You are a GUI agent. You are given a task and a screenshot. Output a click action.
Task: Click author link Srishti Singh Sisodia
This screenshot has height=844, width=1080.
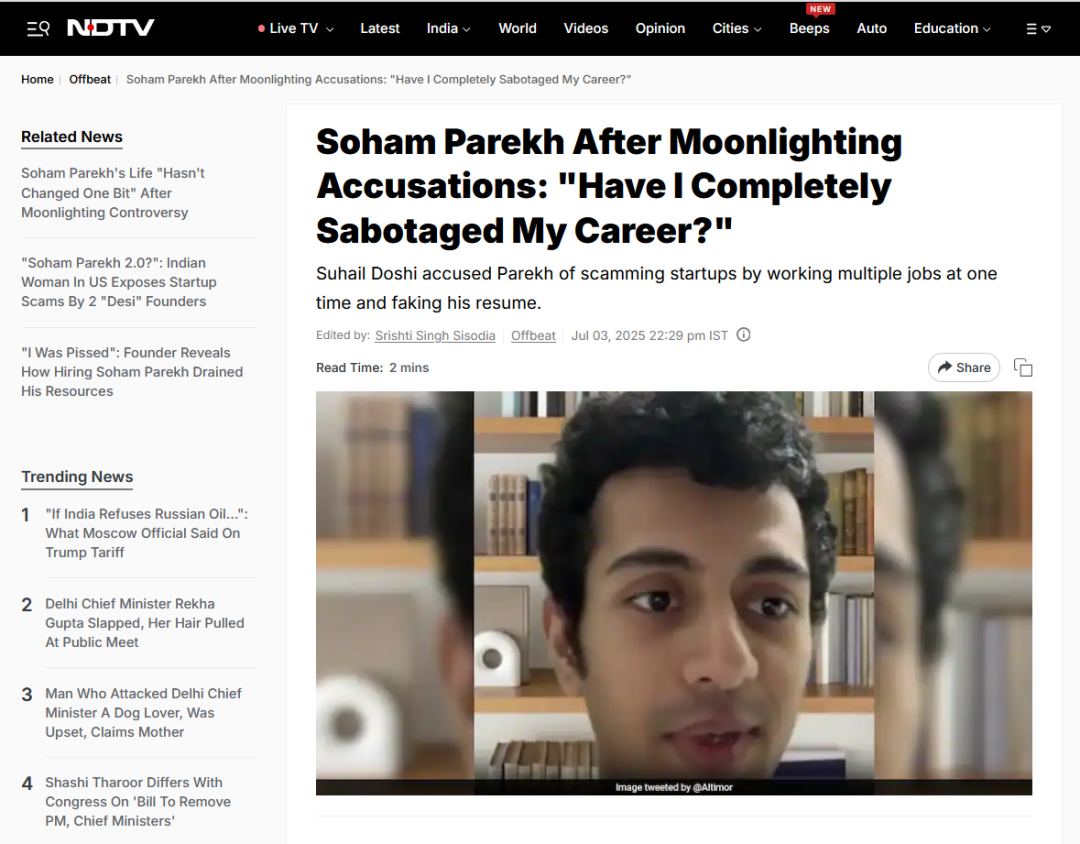coord(435,336)
